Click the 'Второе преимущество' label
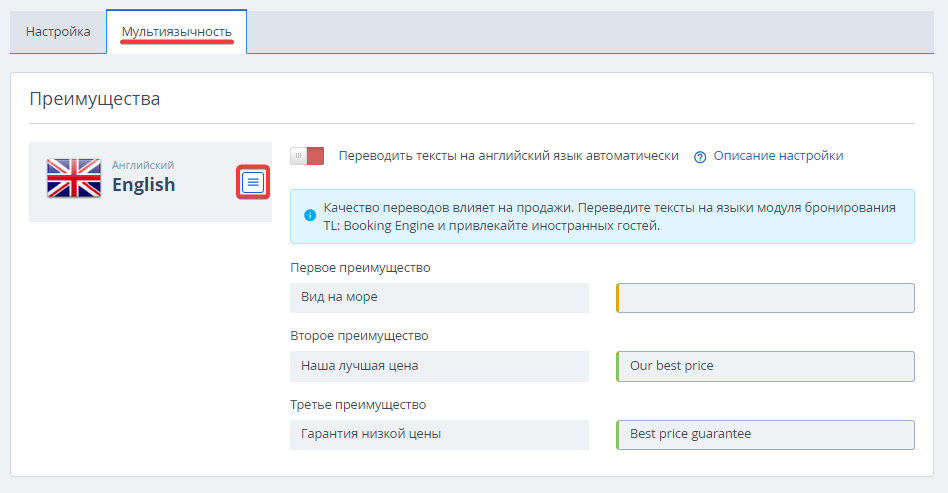 [359, 336]
